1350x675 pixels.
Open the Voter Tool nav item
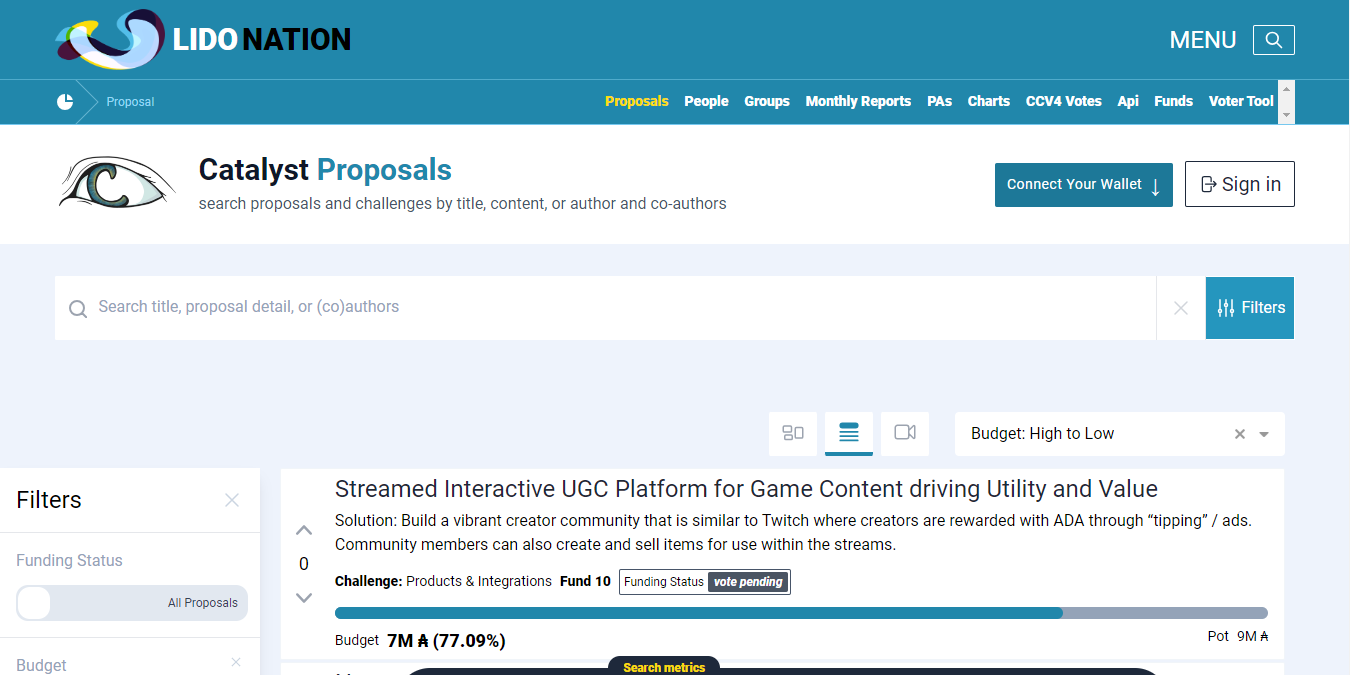(x=1241, y=101)
